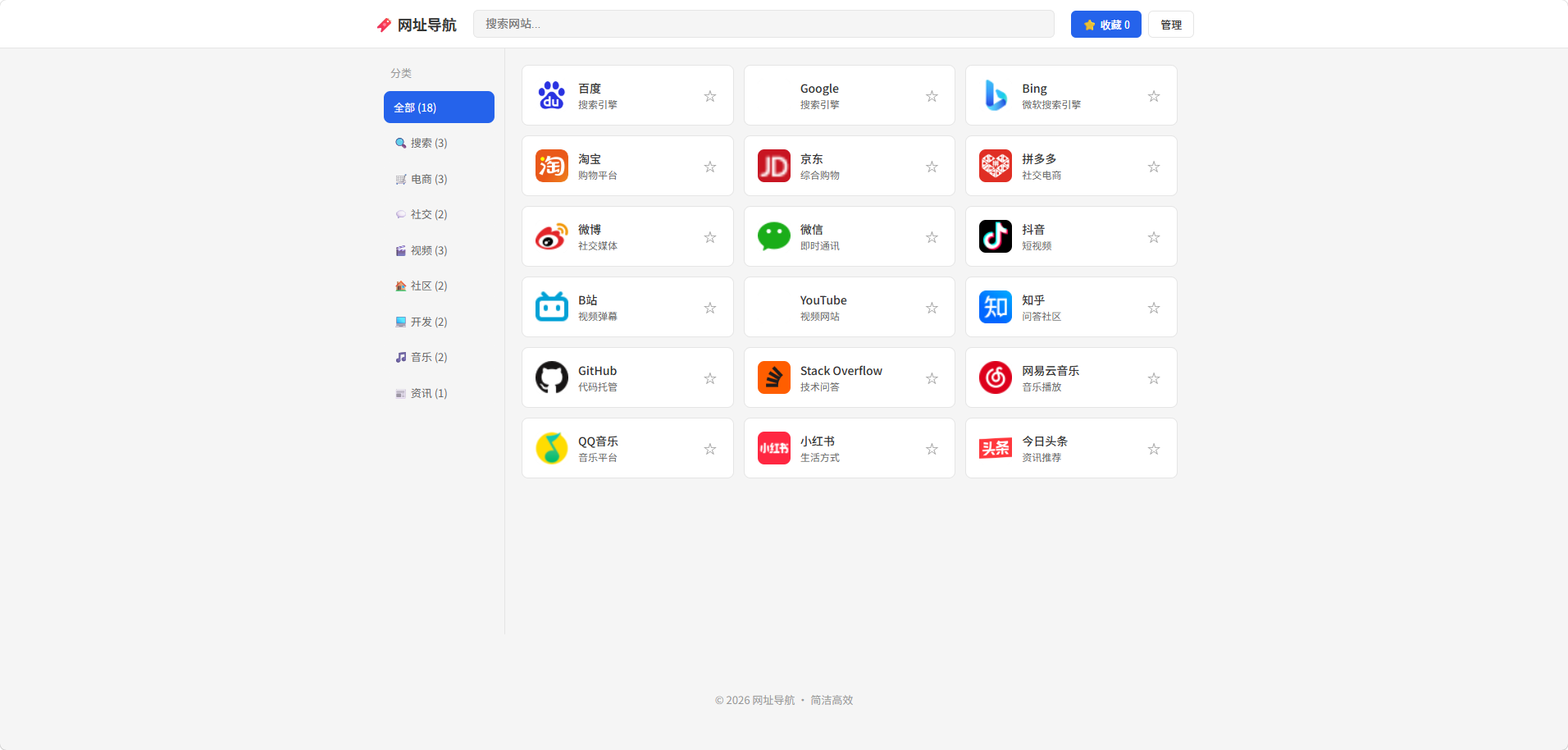Star the 拼多多 site card
The height and width of the screenshot is (750, 1568).
point(1154,167)
